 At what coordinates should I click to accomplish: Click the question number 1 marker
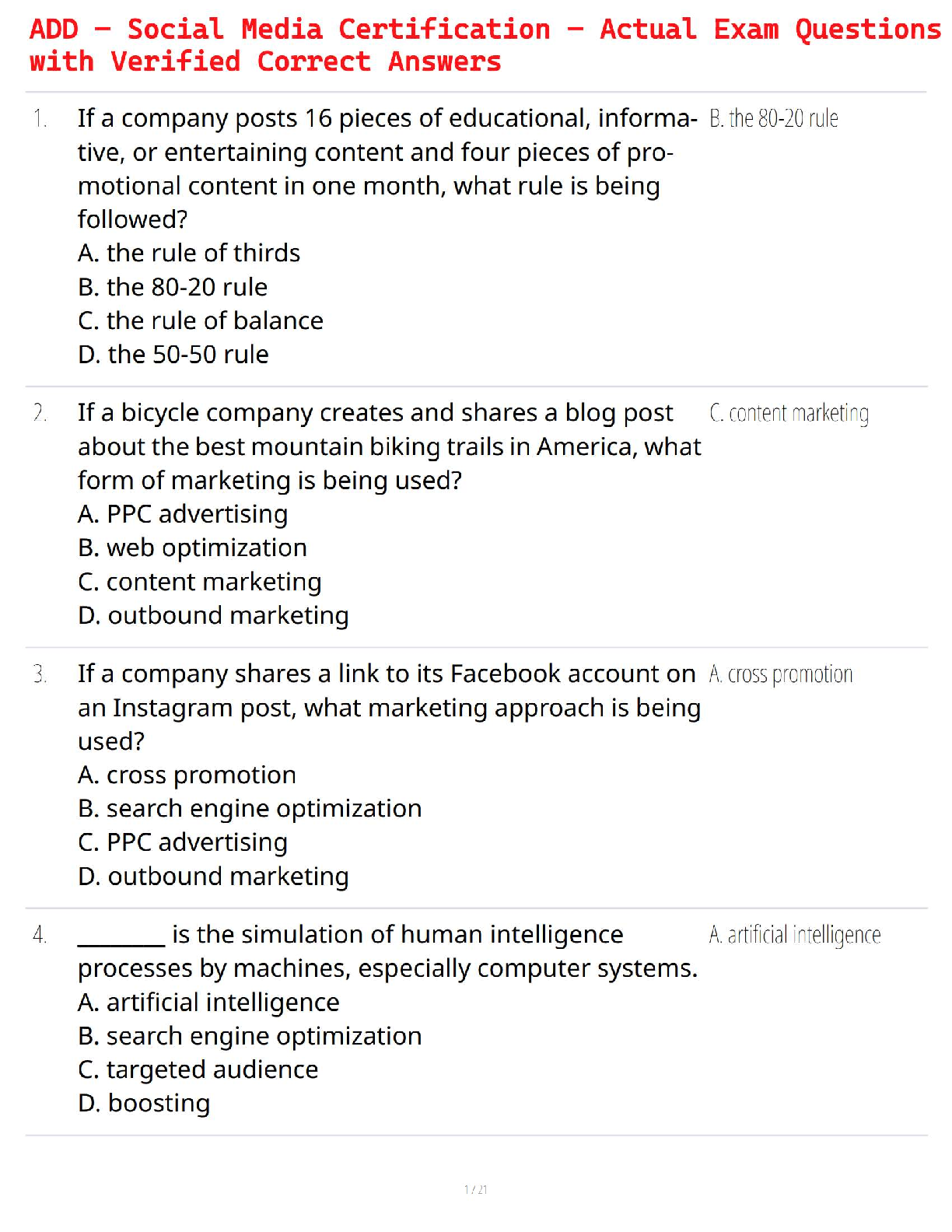click(x=40, y=119)
